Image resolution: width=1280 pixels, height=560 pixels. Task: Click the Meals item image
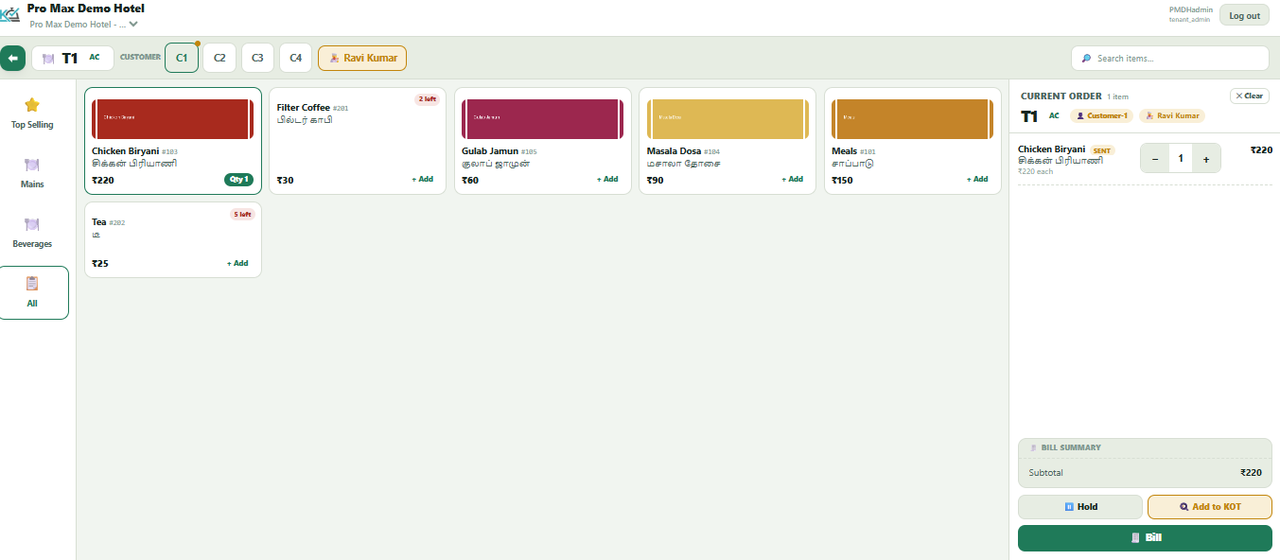click(x=913, y=118)
